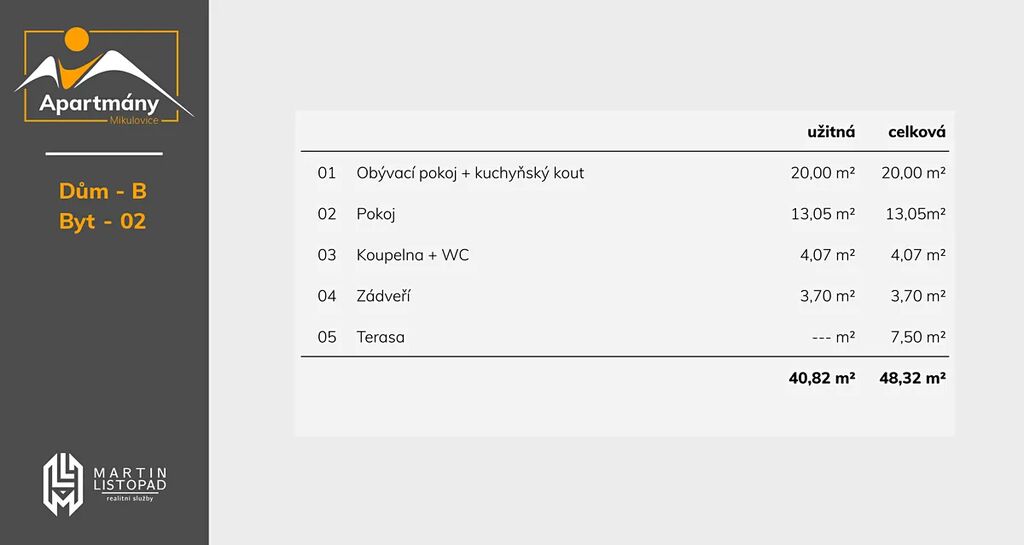The height and width of the screenshot is (545, 1024).
Task: Click the 7,50 m² Terasa area value
Action: coord(918,337)
